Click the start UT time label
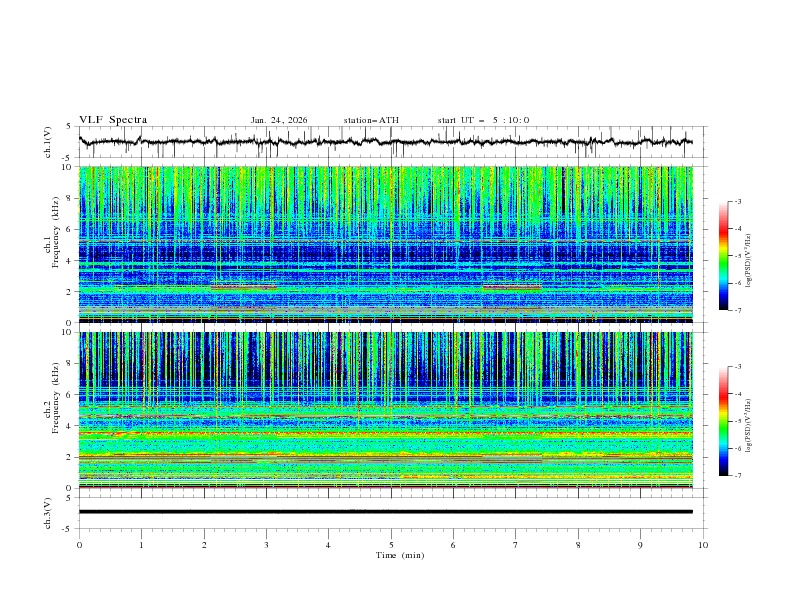 (x=483, y=120)
